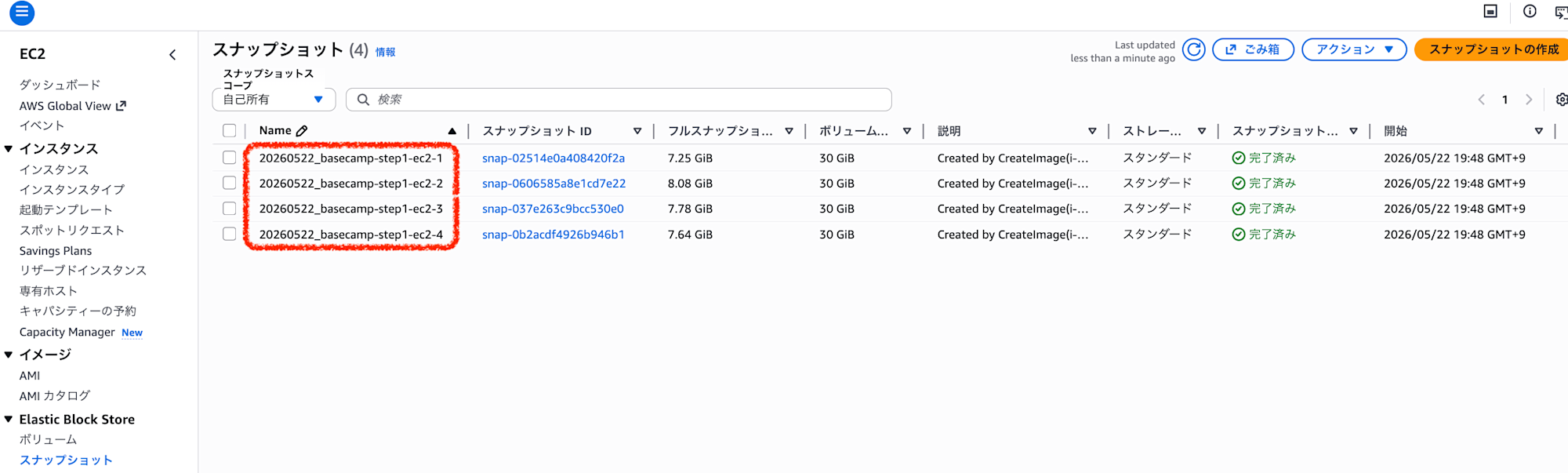Click the 検索 search field
1568x473 pixels.
[619, 100]
